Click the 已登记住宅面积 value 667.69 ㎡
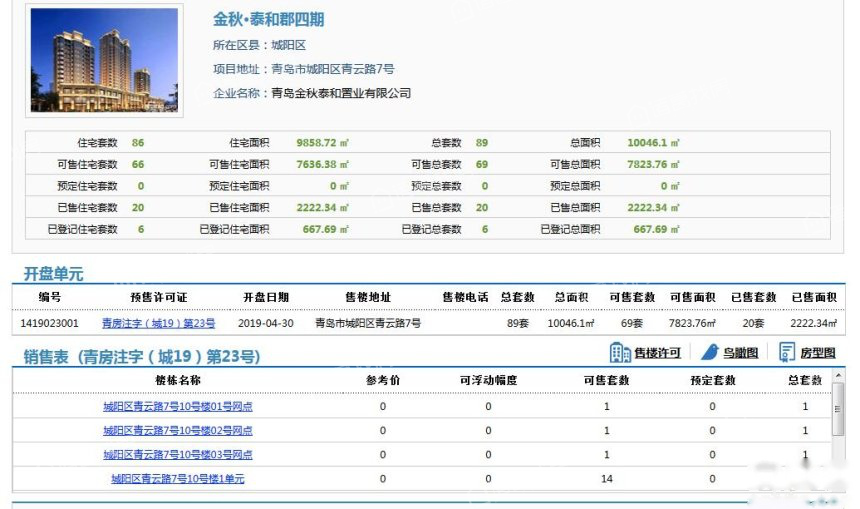860x509 pixels. pyautogui.click(x=326, y=229)
